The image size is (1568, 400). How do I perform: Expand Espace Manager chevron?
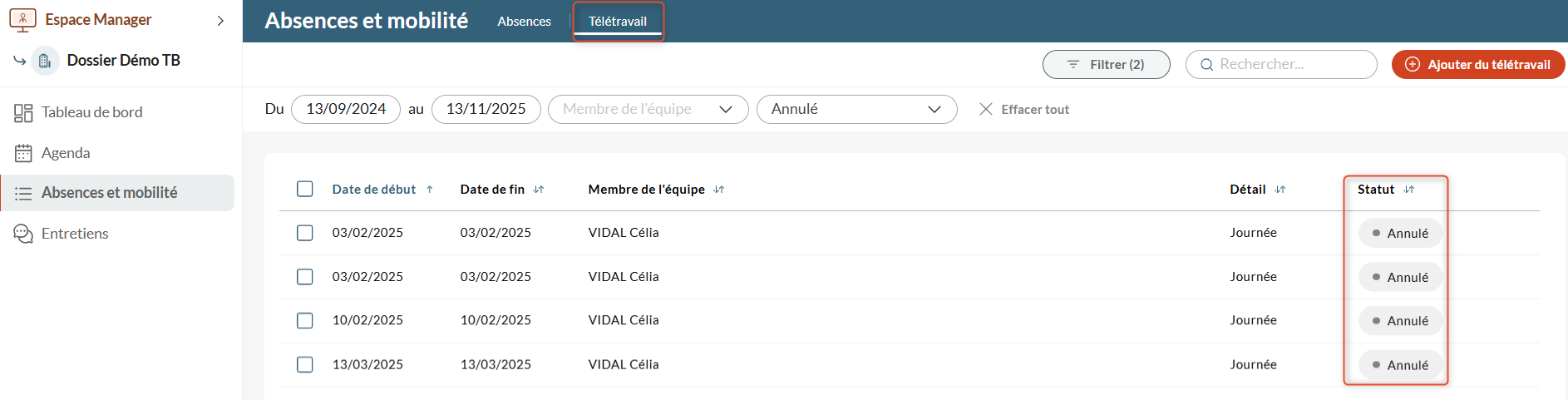click(x=220, y=20)
